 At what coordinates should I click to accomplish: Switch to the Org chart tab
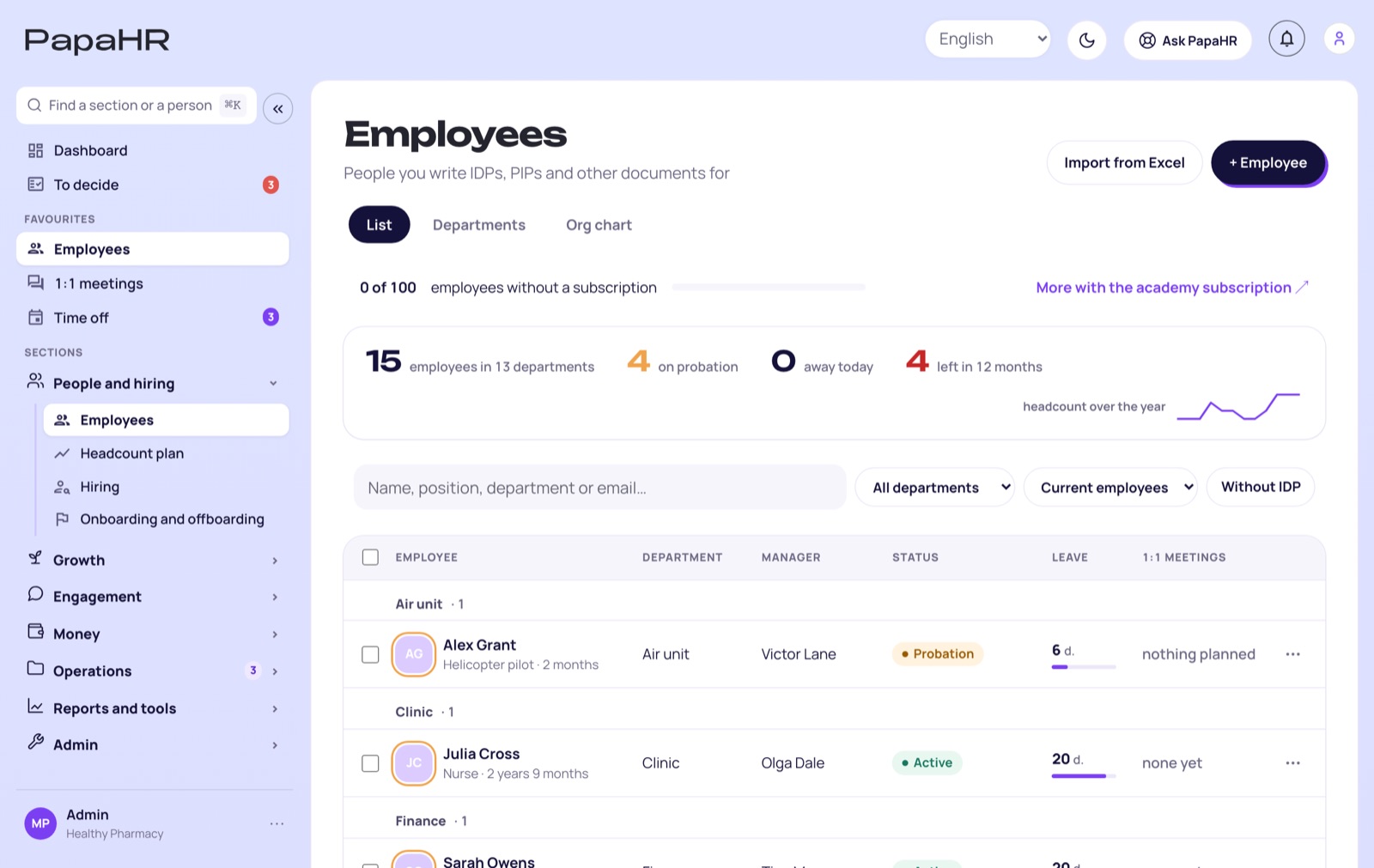pos(599,225)
